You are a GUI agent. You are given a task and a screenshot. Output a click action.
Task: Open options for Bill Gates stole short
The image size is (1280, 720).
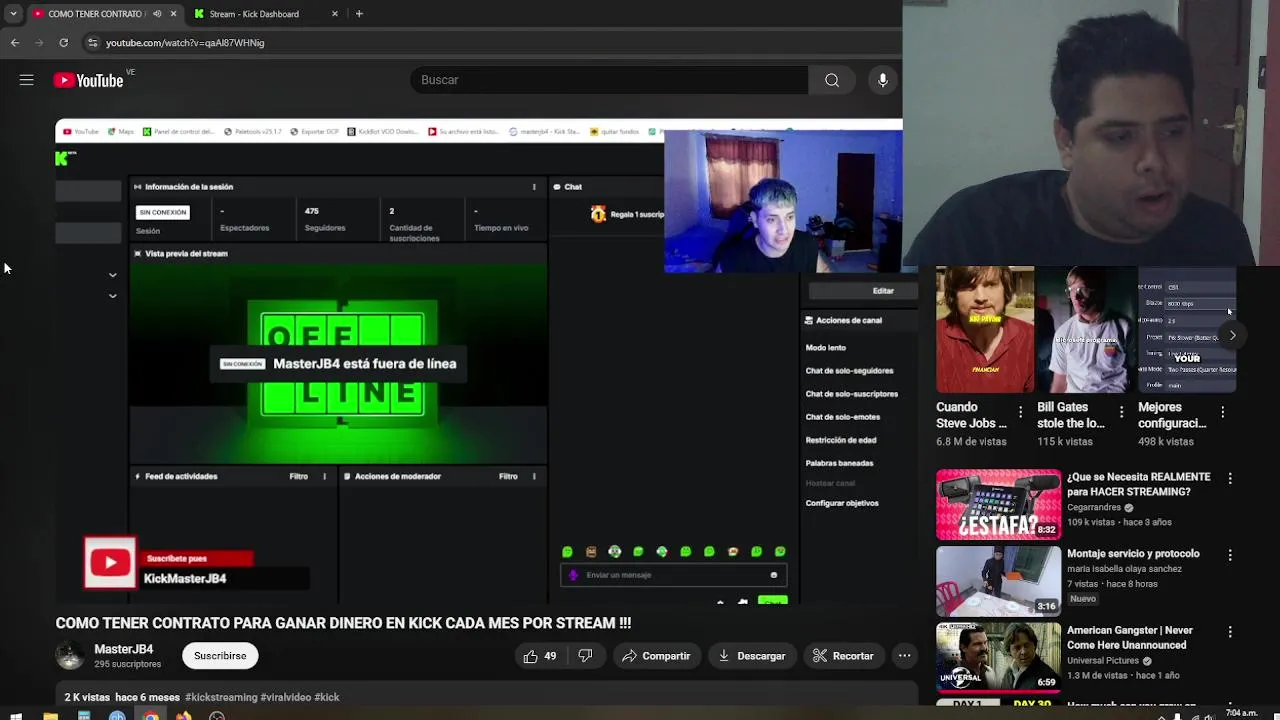tap(1121, 412)
